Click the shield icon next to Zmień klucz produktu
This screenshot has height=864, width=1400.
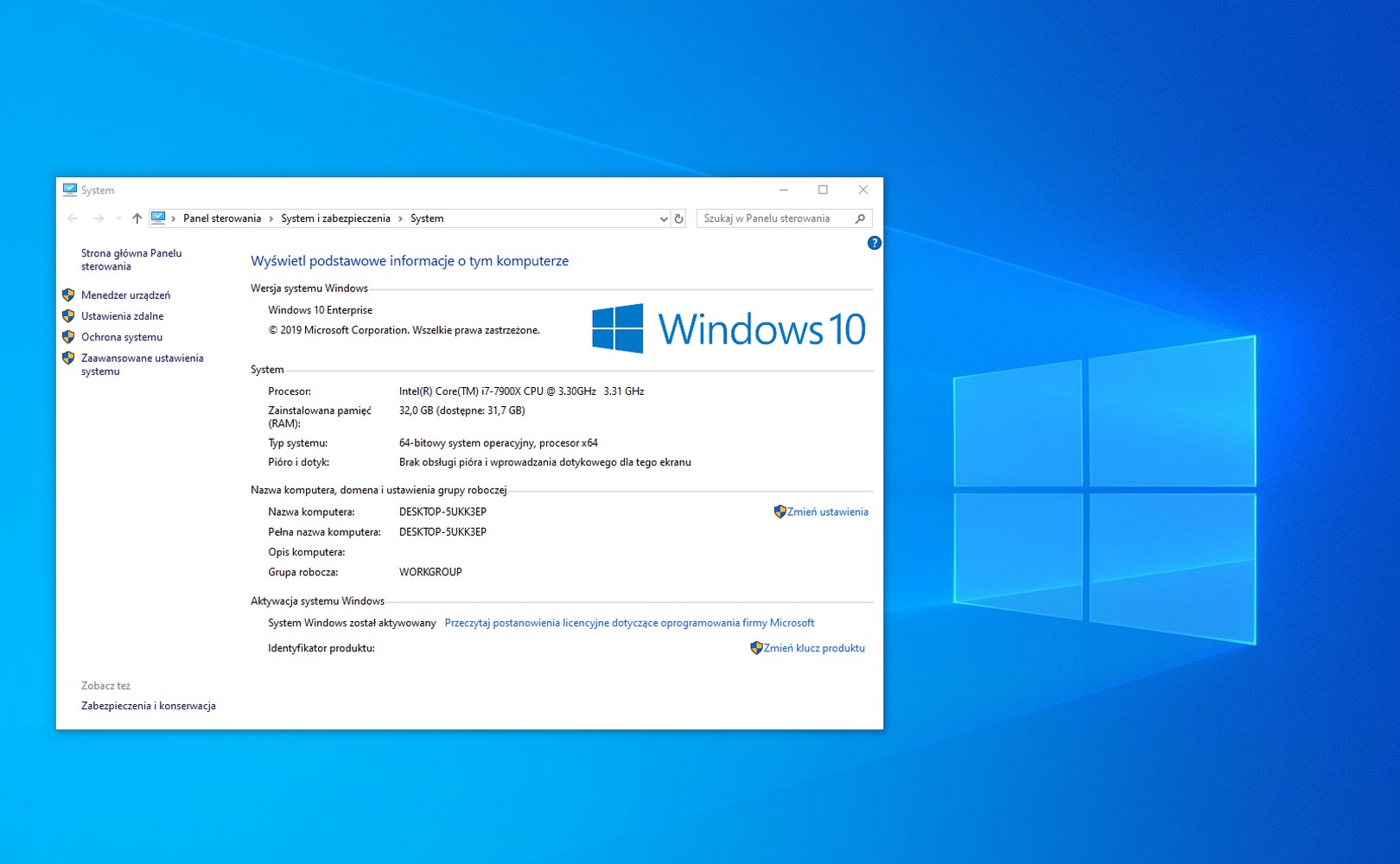pyautogui.click(x=756, y=648)
